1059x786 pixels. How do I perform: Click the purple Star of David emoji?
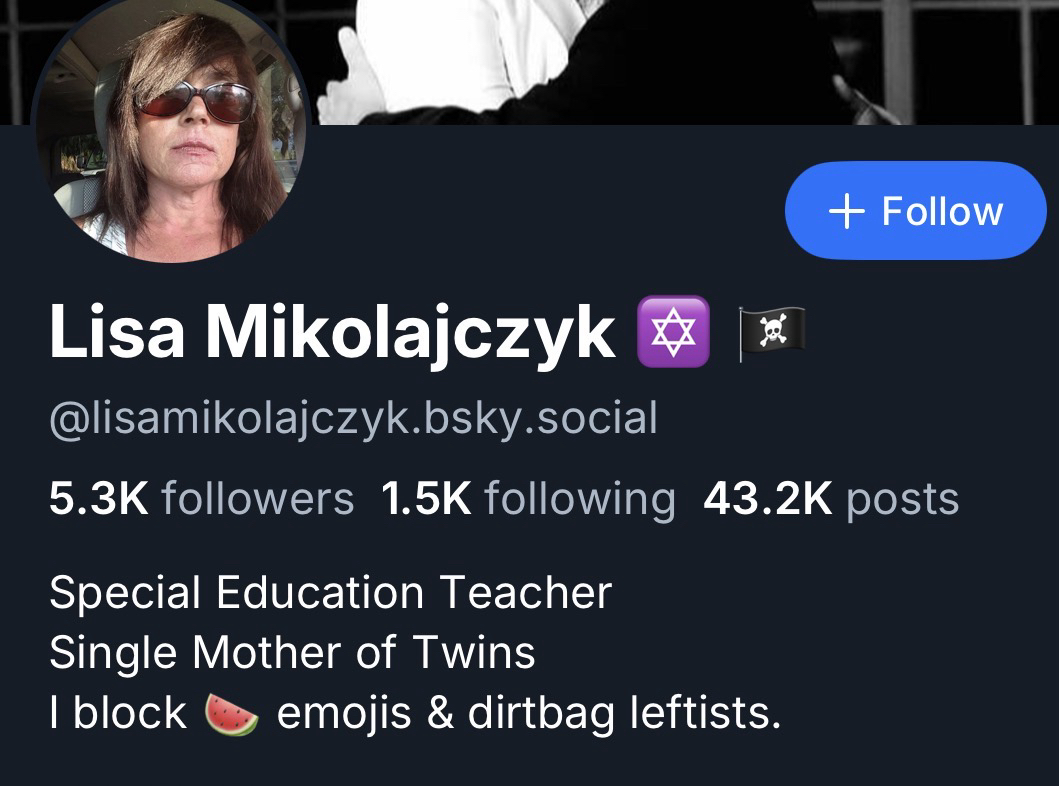pos(673,332)
